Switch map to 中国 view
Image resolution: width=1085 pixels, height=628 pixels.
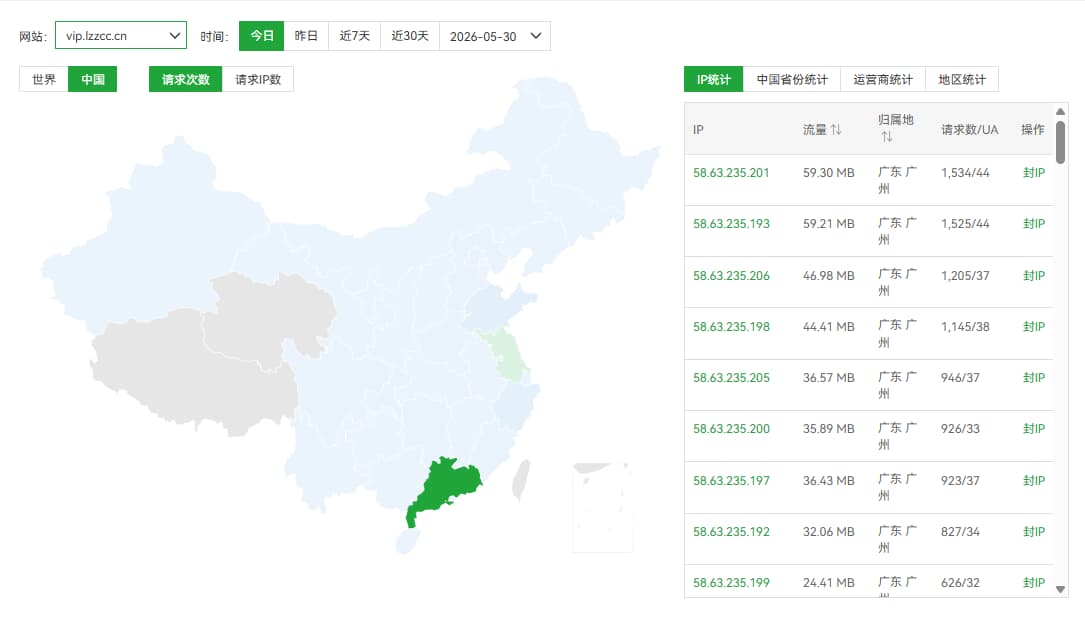pos(93,80)
